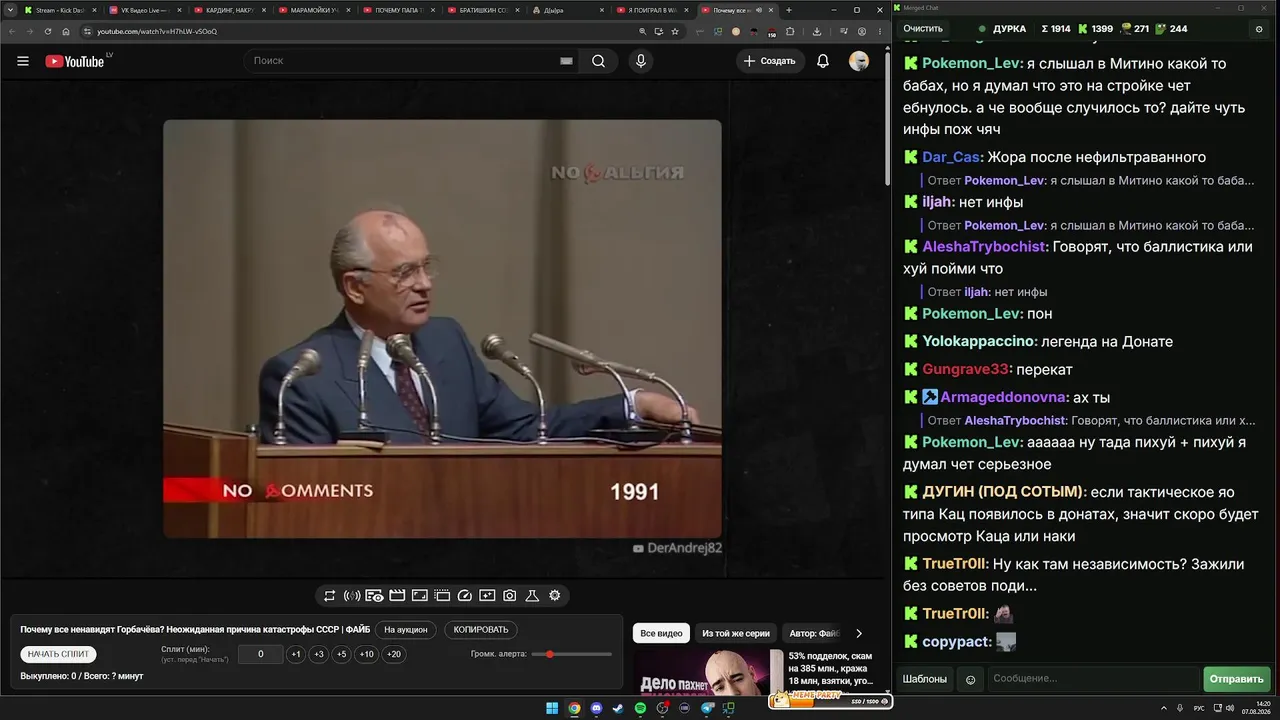
Task: Click the clapperboard icon under the video
Action: 397,596
